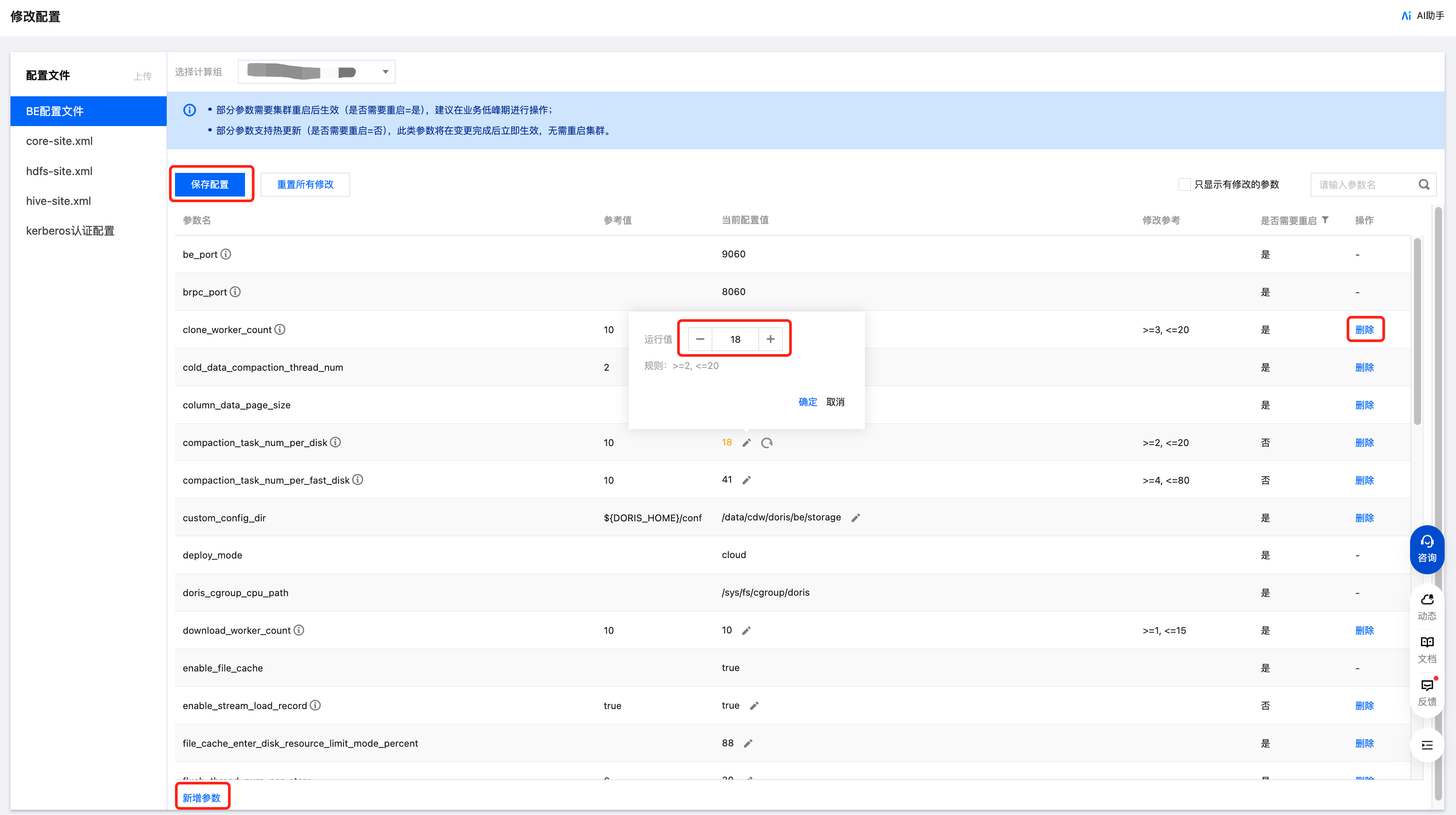Screen dimensions: 1456x815
Task: Click info icon beside be_port
Action: point(225,254)
